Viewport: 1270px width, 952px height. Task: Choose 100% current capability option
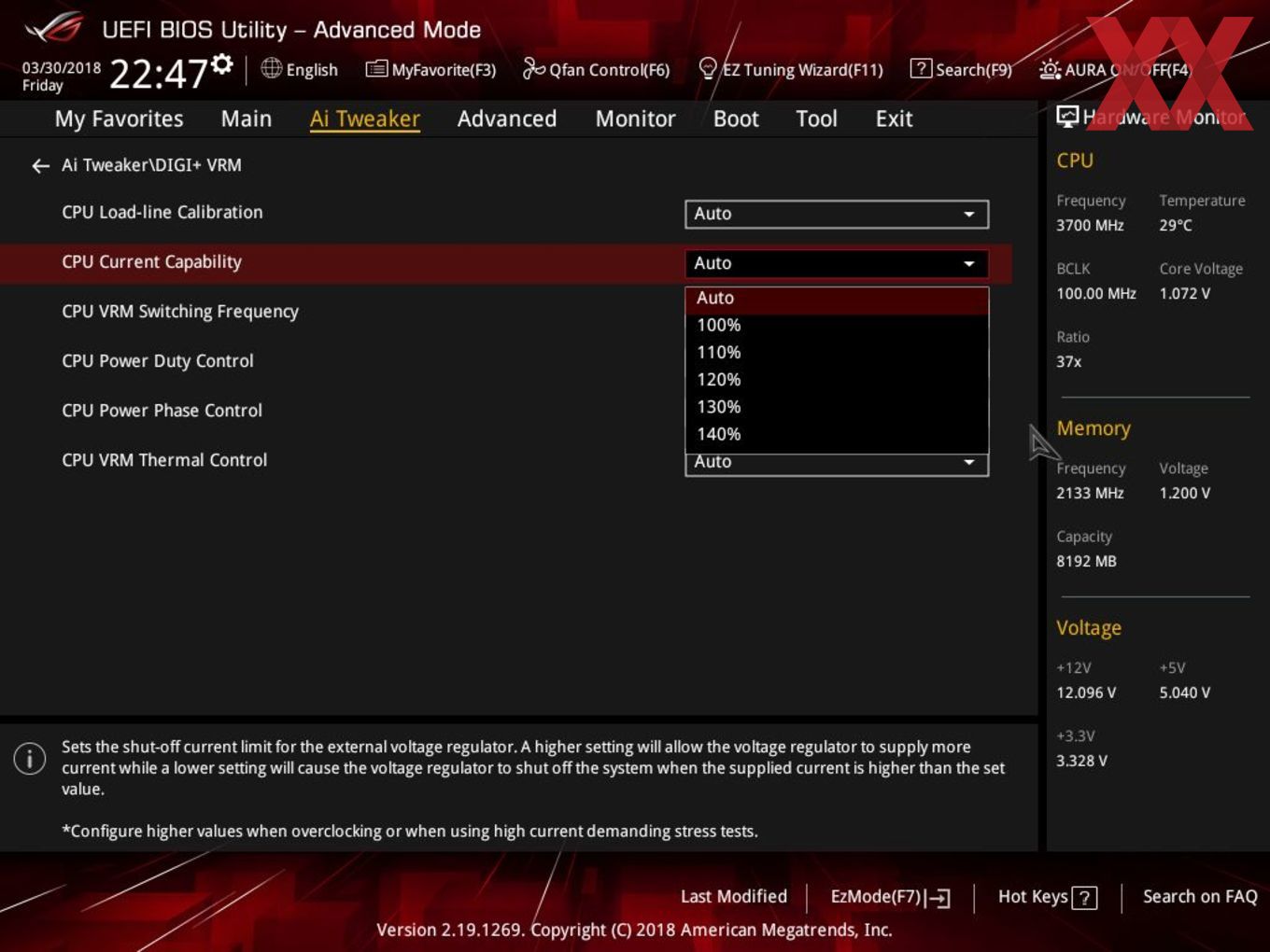(x=837, y=326)
